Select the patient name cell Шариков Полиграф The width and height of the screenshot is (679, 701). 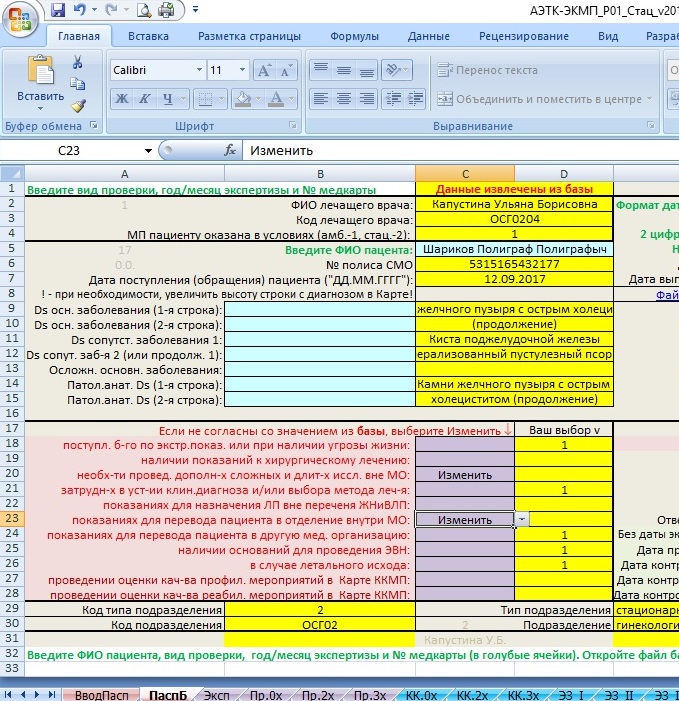click(515, 249)
